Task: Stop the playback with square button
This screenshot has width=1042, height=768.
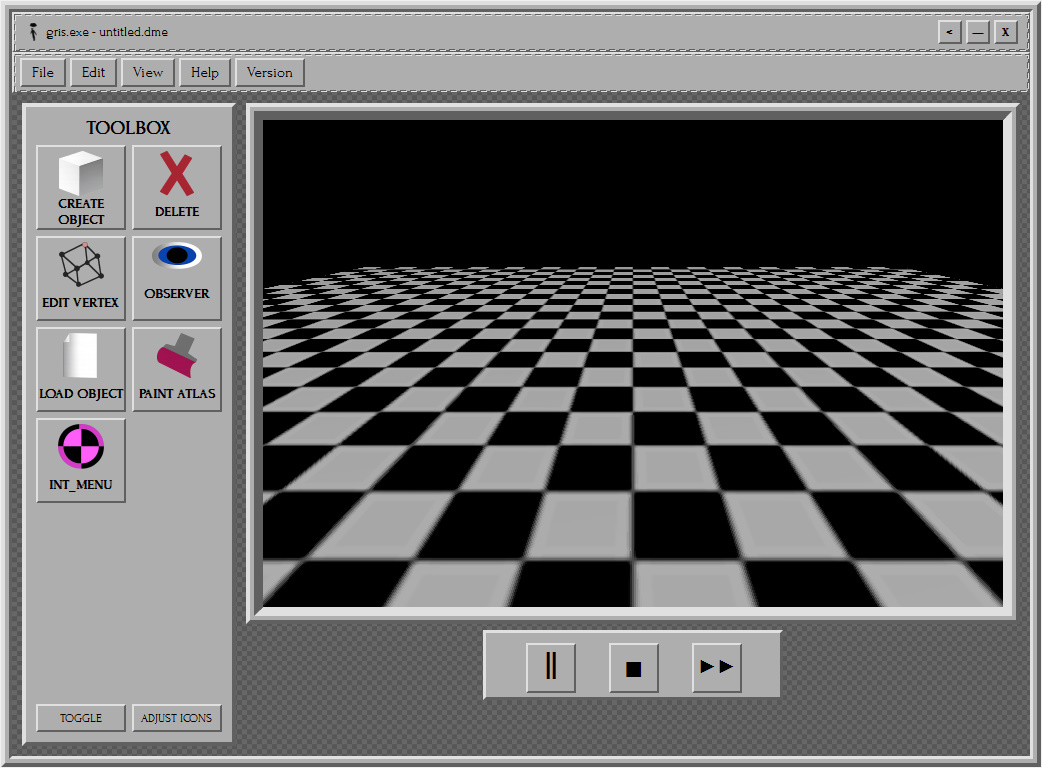Action: pos(634,667)
